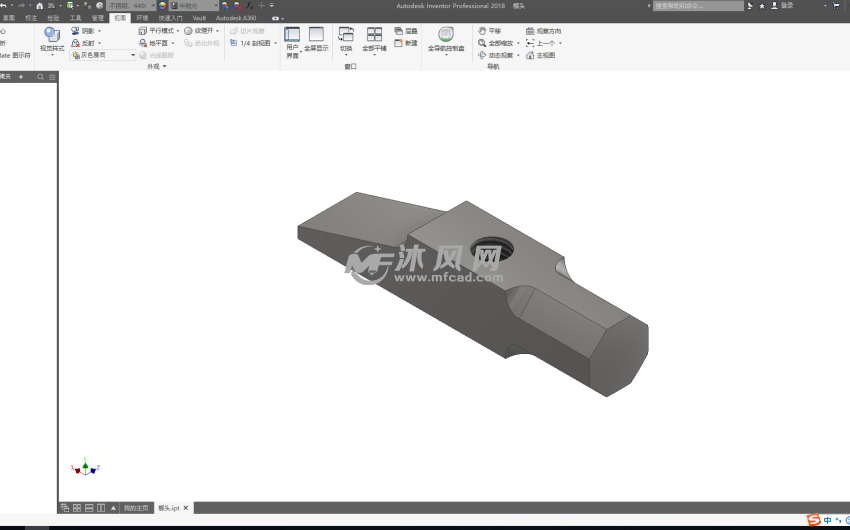Select the 主视图 home view icon

540,55
